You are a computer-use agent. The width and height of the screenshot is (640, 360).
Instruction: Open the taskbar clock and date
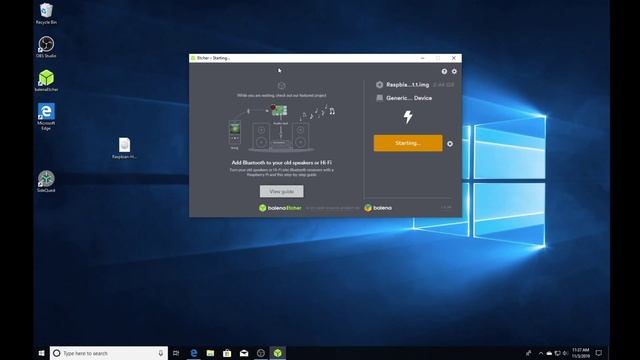tap(580, 353)
